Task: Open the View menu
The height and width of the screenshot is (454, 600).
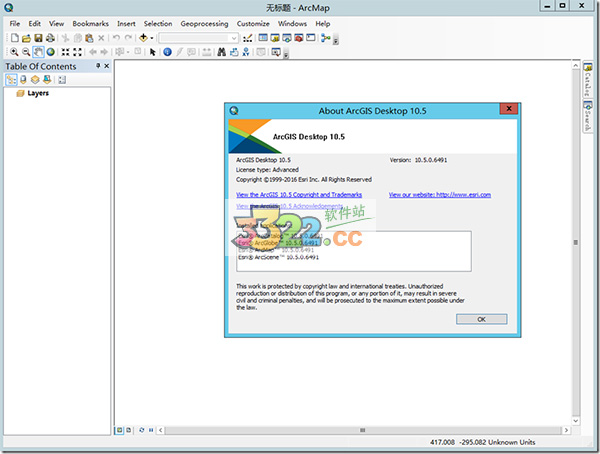Action: 56,24
